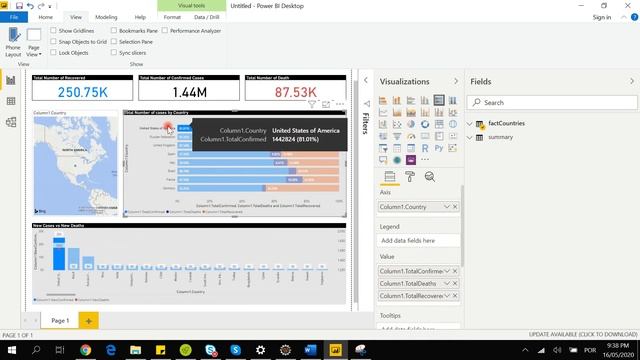Switch to Model view in left sidebar

pos(11,122)
